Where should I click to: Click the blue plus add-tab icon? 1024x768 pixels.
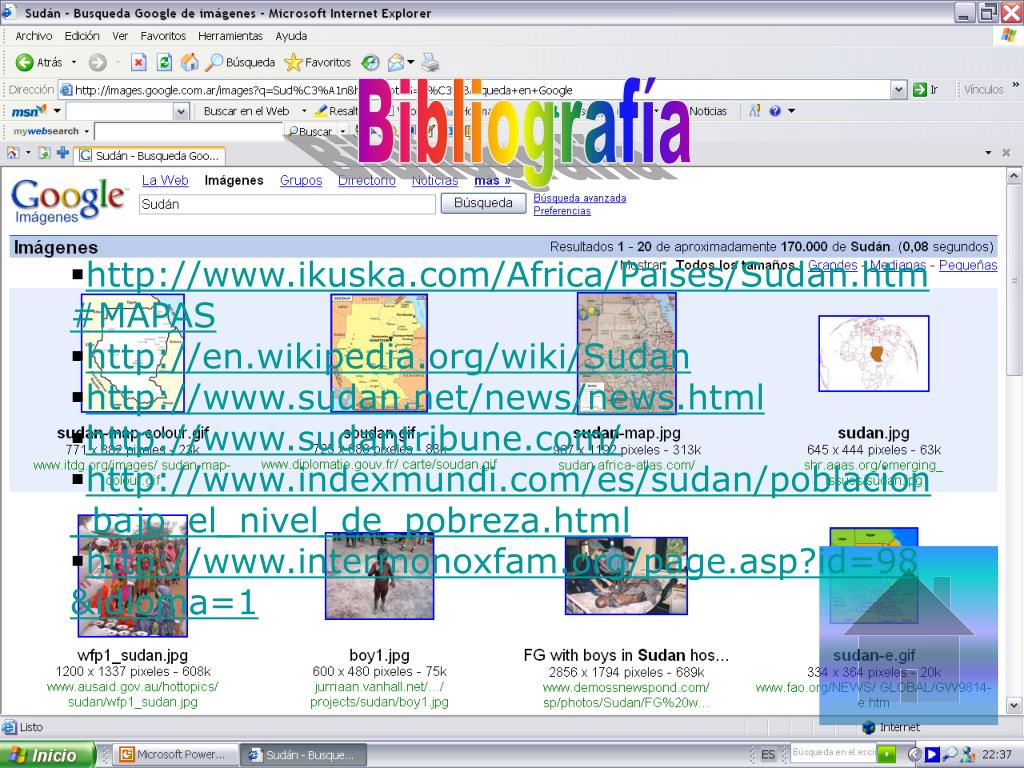63,153
